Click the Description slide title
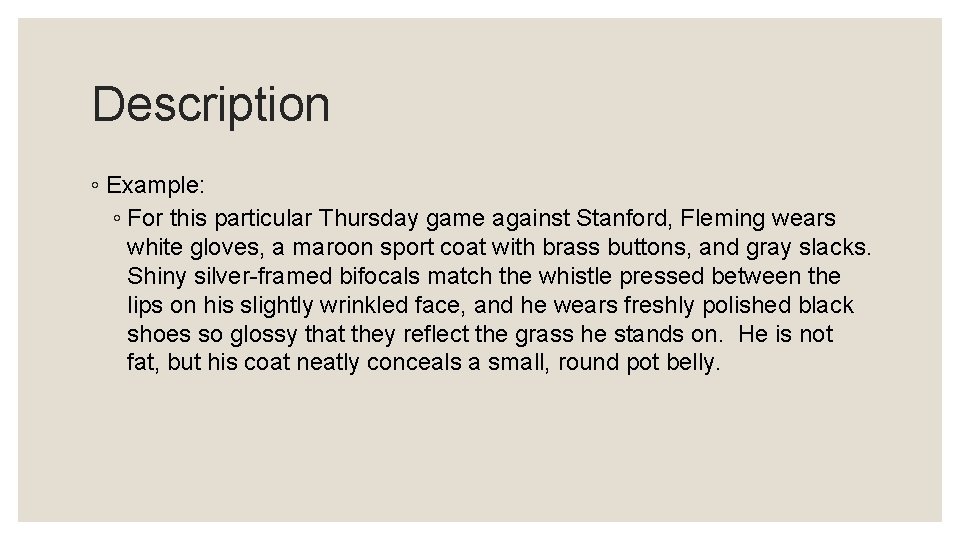This screenshot has height=540, width=960. 211,105
